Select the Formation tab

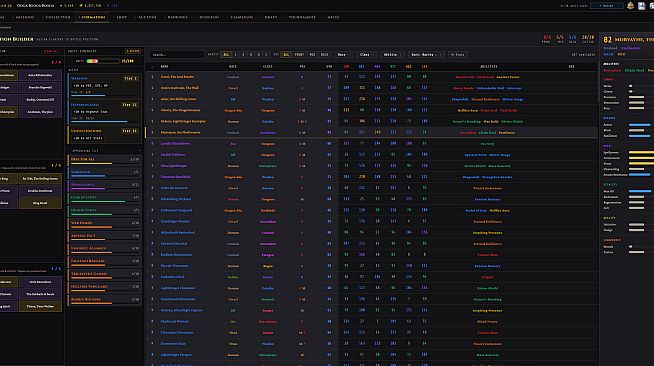pyautogui.click(x=93, y=17)
